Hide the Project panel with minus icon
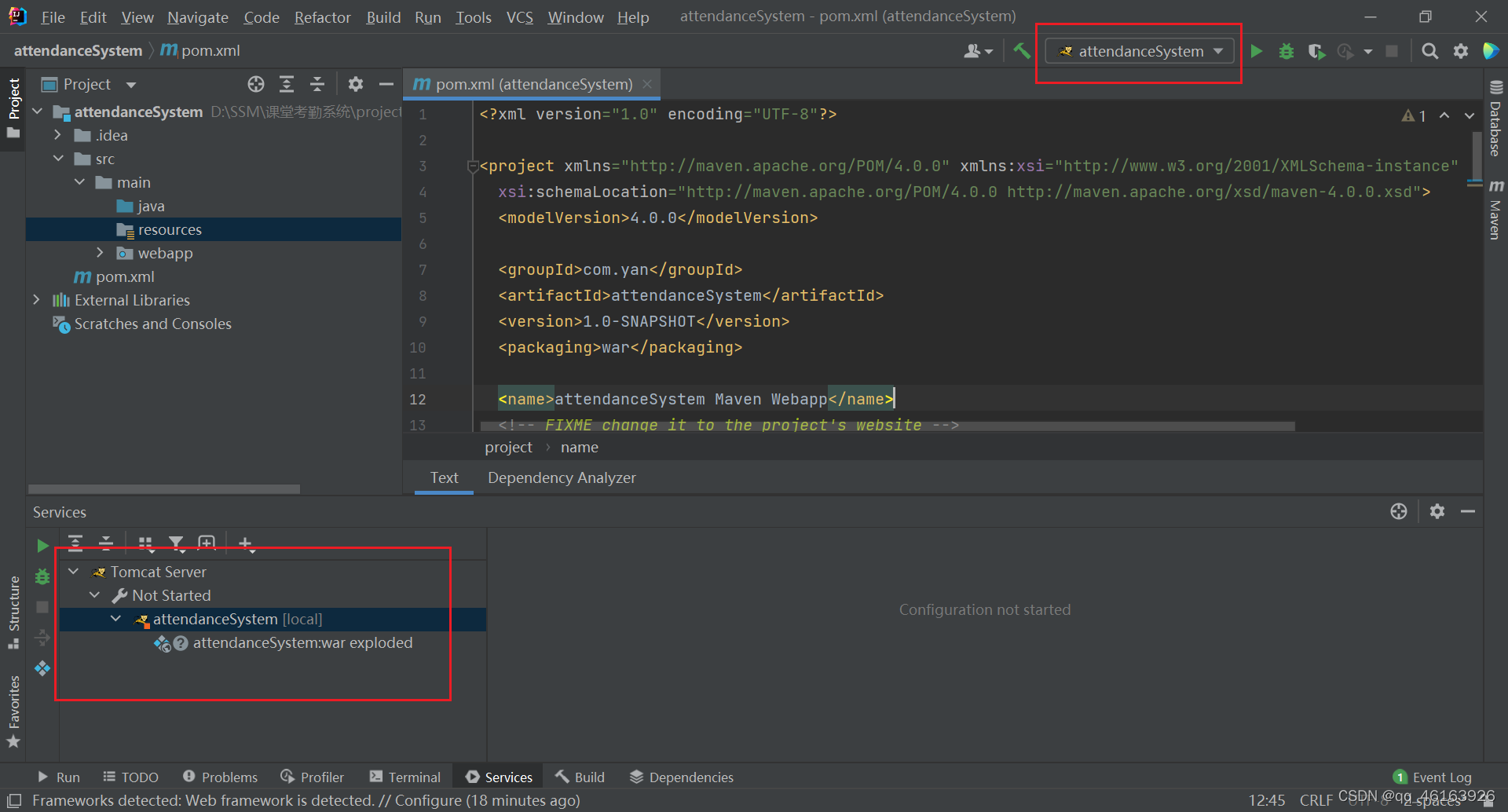Viewport: 1508px width, 812px height. [x=386, y=84]
